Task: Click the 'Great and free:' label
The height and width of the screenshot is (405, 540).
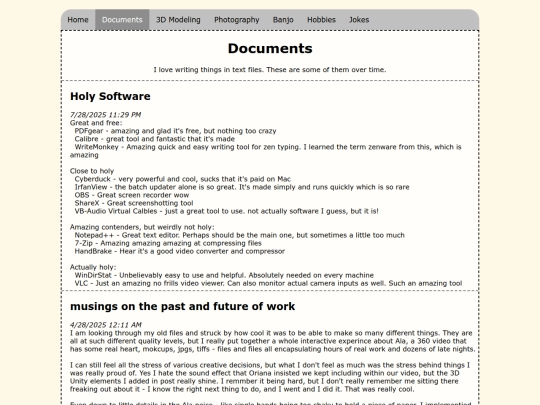Action: (x=96, y=123)
